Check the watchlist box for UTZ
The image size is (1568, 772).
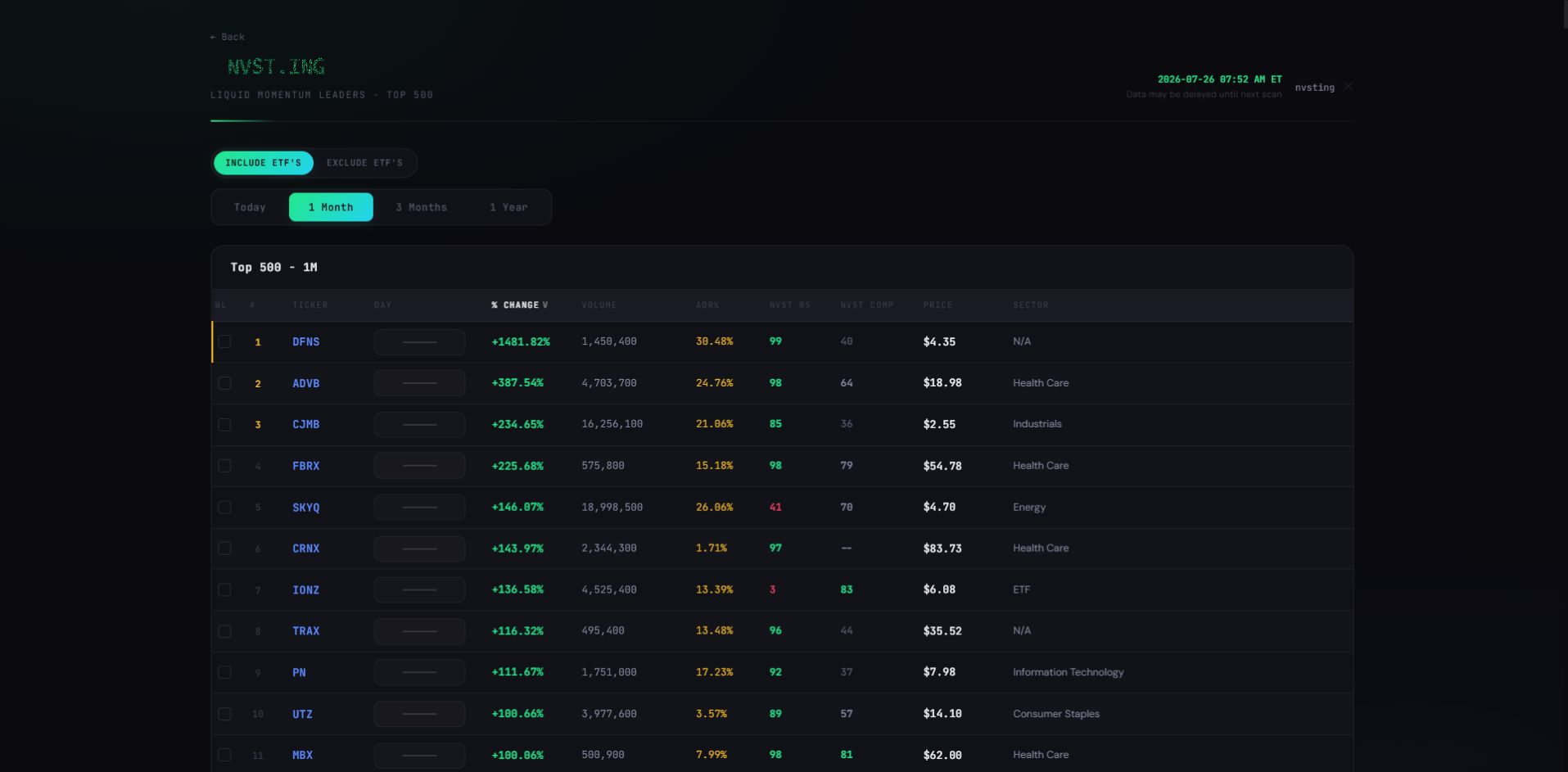click(224, 714)
